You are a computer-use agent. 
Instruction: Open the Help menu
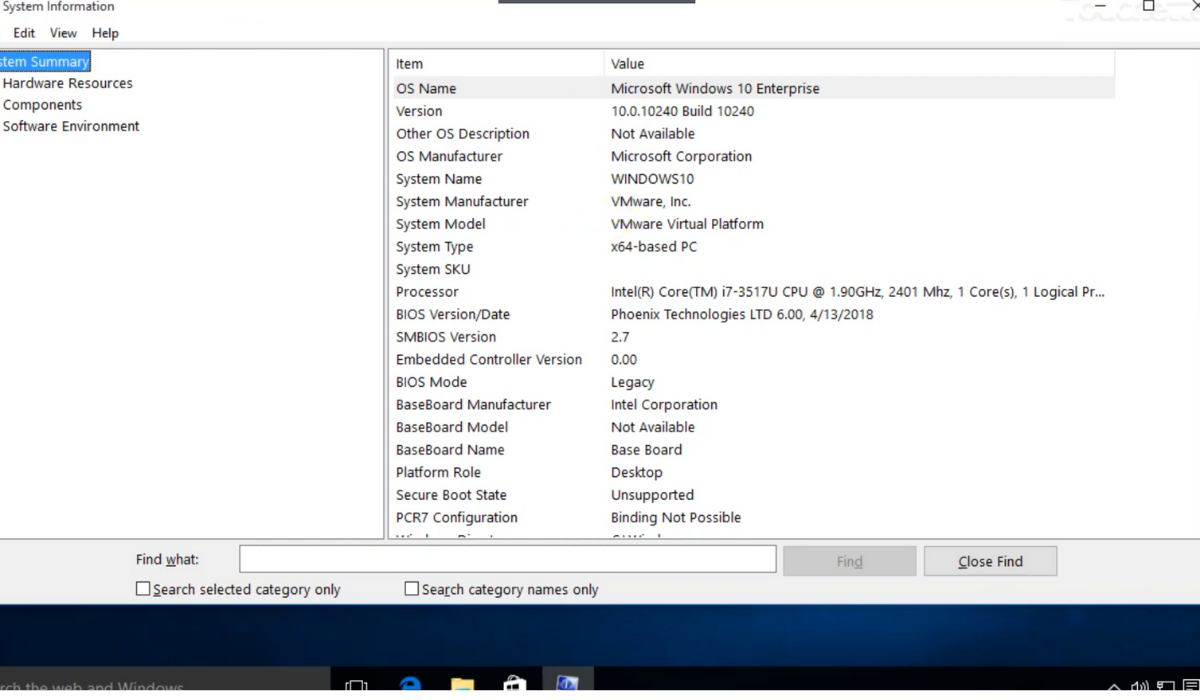(x=105, y=33)
